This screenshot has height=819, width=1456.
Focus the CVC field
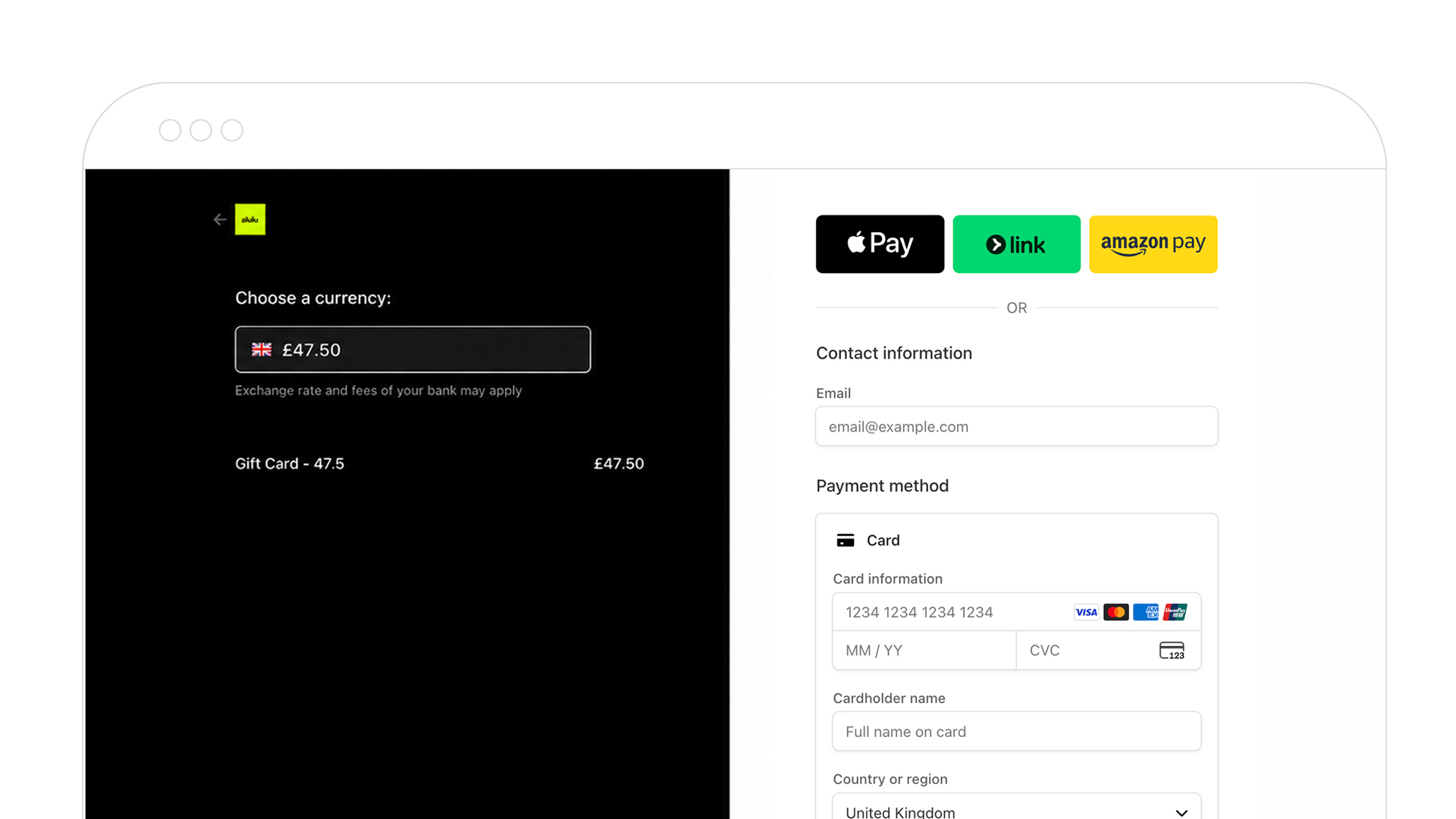pos(1109,651)
